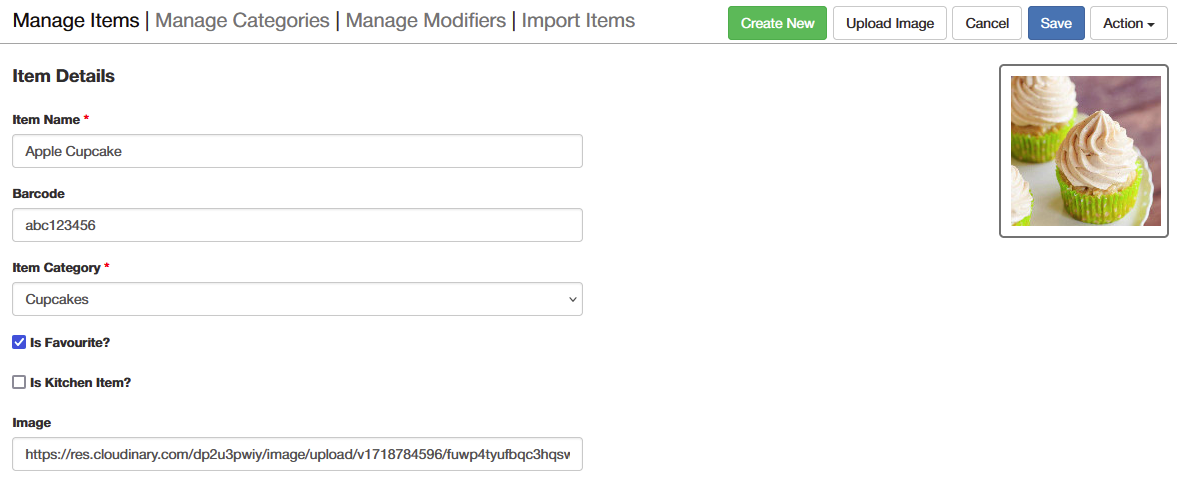Image resolution: width=1177 pixels, height=485 pixels.
Task: Uncheck the Is Favourite checkbox
Action: coord(20,342)
